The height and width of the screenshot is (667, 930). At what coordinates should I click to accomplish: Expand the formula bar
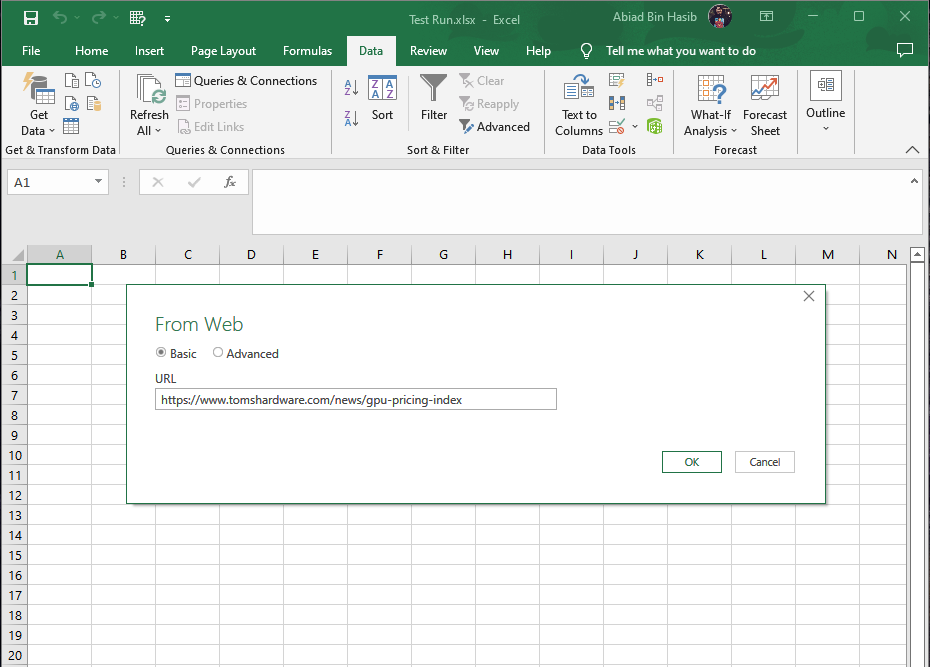click(x=914, y=181)
